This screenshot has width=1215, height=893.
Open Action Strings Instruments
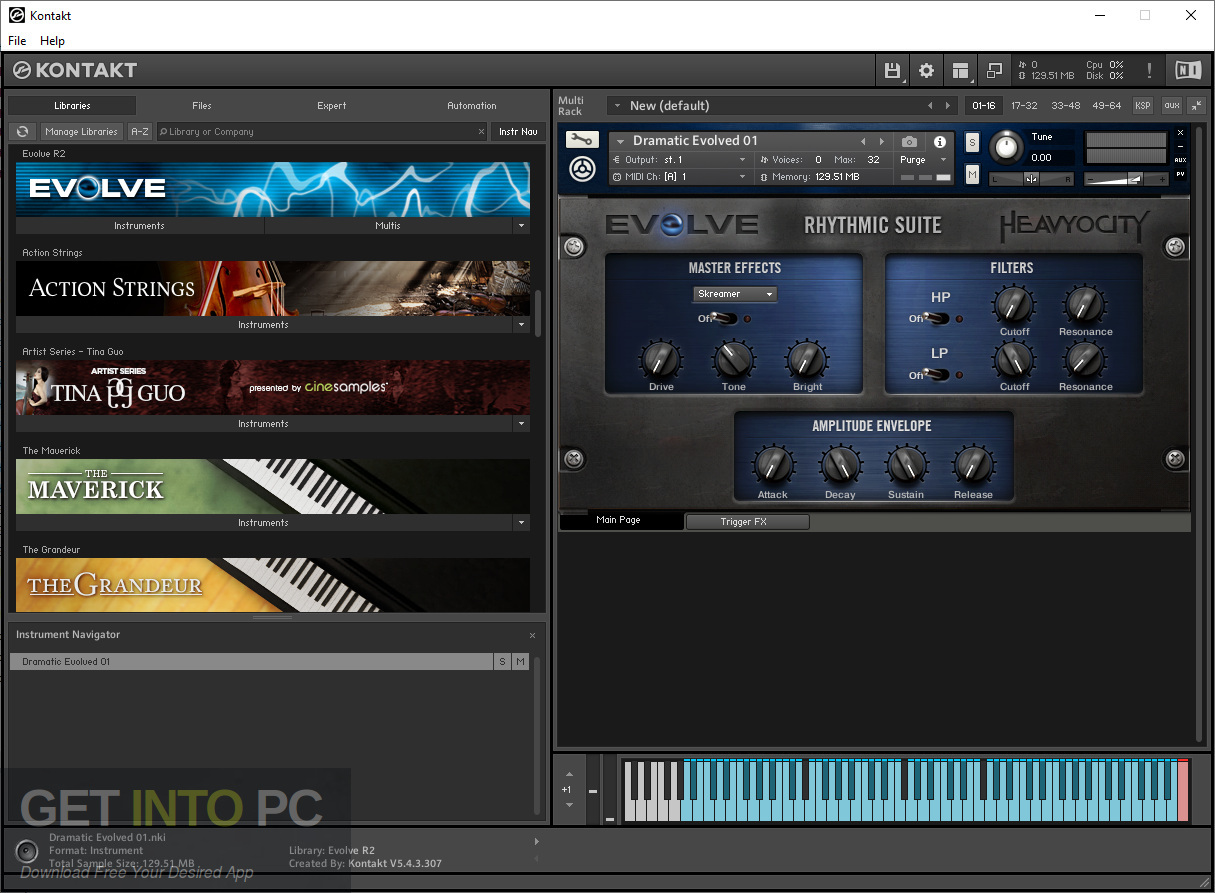point(264,325)
